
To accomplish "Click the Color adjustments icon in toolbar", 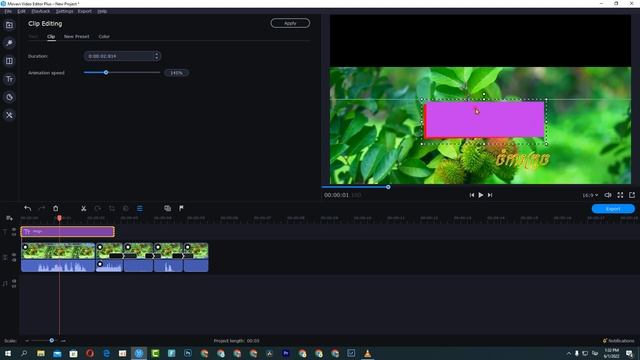I will tap(126, 208).
